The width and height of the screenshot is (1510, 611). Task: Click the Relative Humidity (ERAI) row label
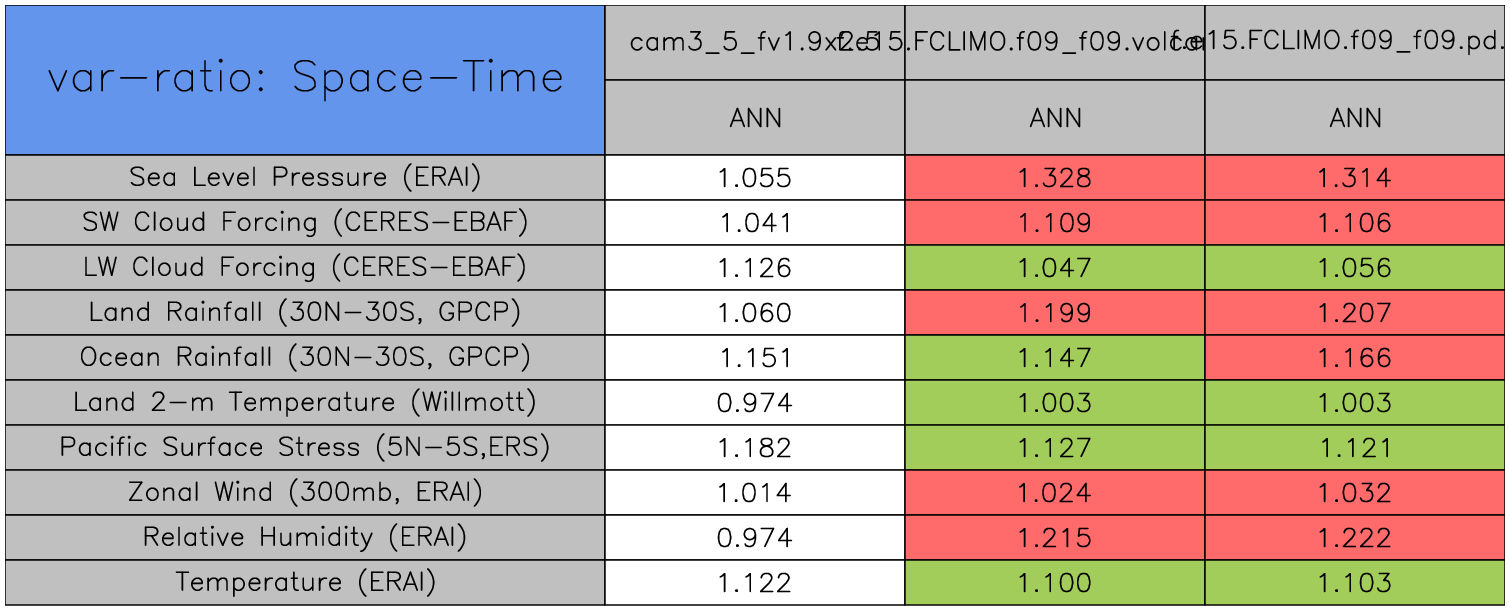[x=305, y=537]
